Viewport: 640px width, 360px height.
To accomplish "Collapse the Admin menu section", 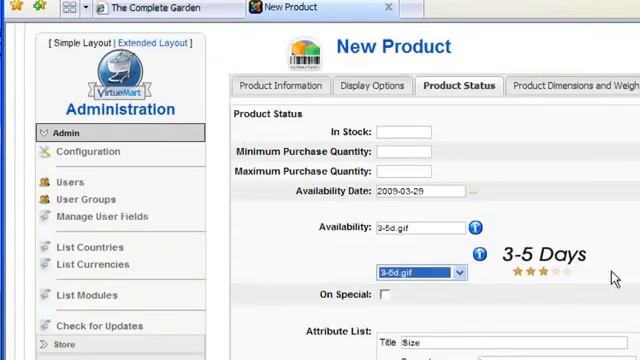I will tap(120, 133).
